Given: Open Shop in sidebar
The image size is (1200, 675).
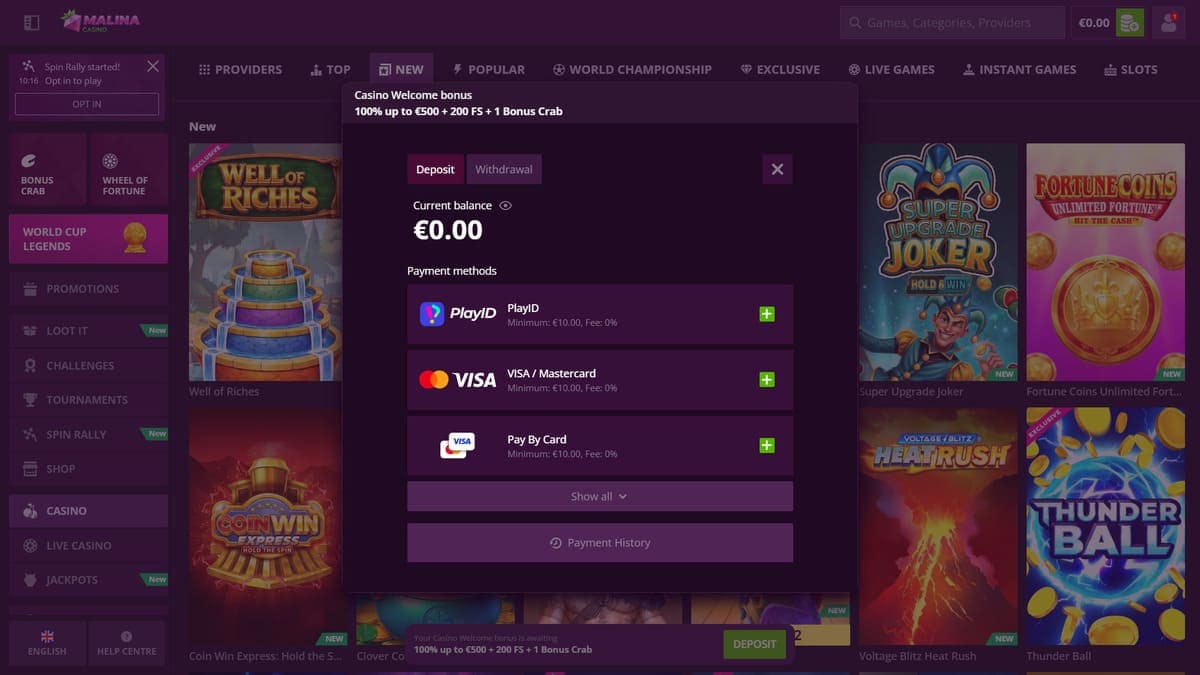Looking at the screenshot, I should (88, 469).
